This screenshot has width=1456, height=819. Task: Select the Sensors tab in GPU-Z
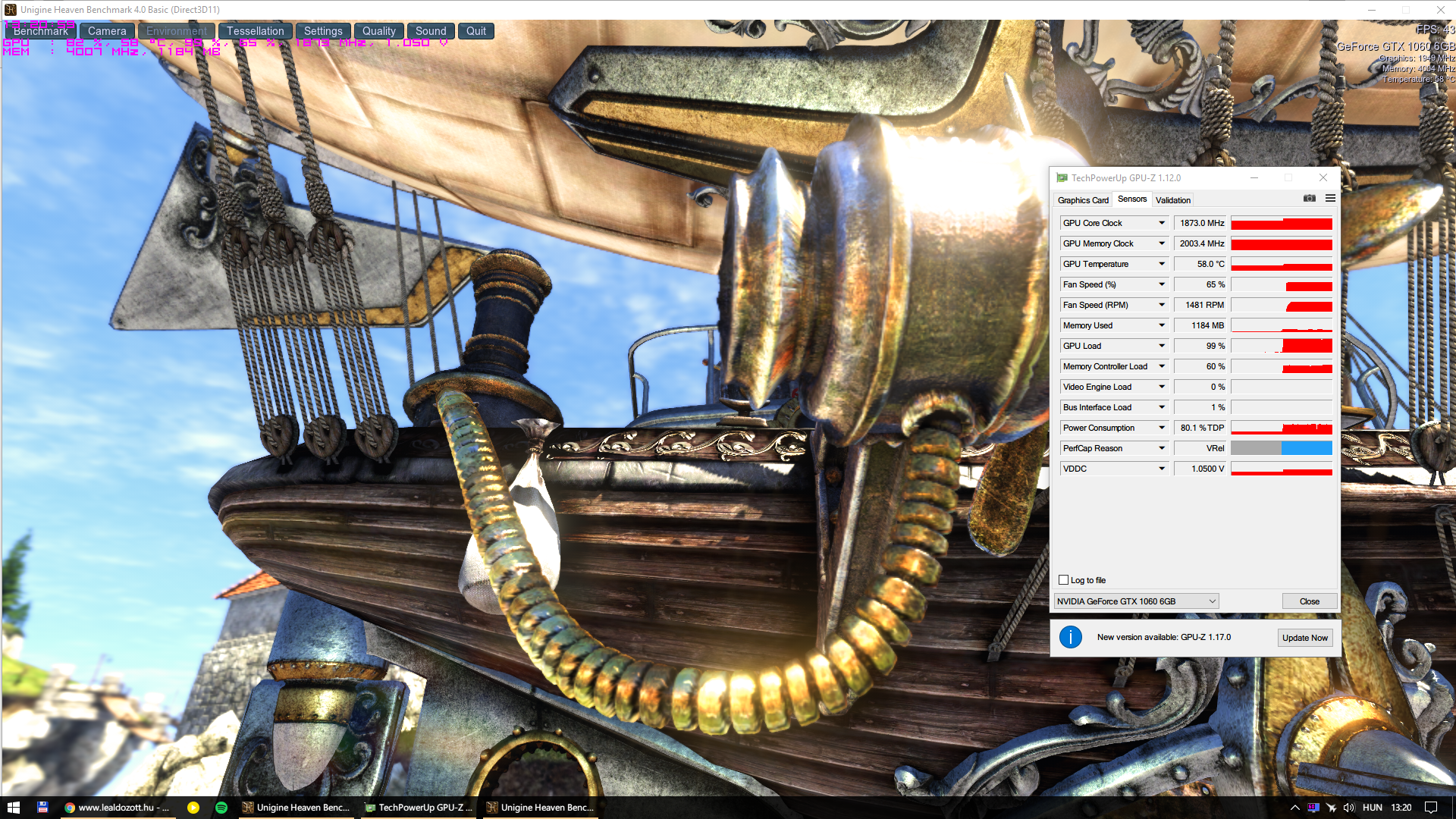coord(1132,199)
